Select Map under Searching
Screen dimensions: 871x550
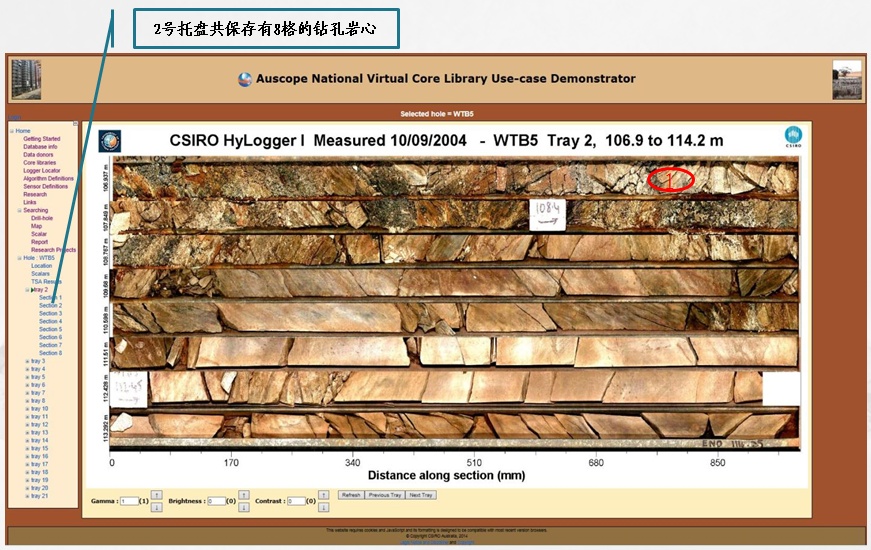pos(36,226)
